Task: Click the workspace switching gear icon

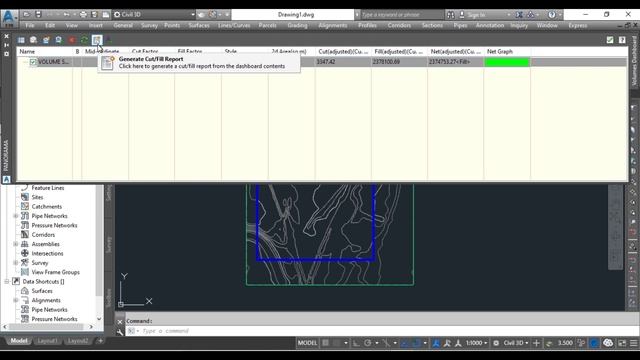Action: coord(496,343)
